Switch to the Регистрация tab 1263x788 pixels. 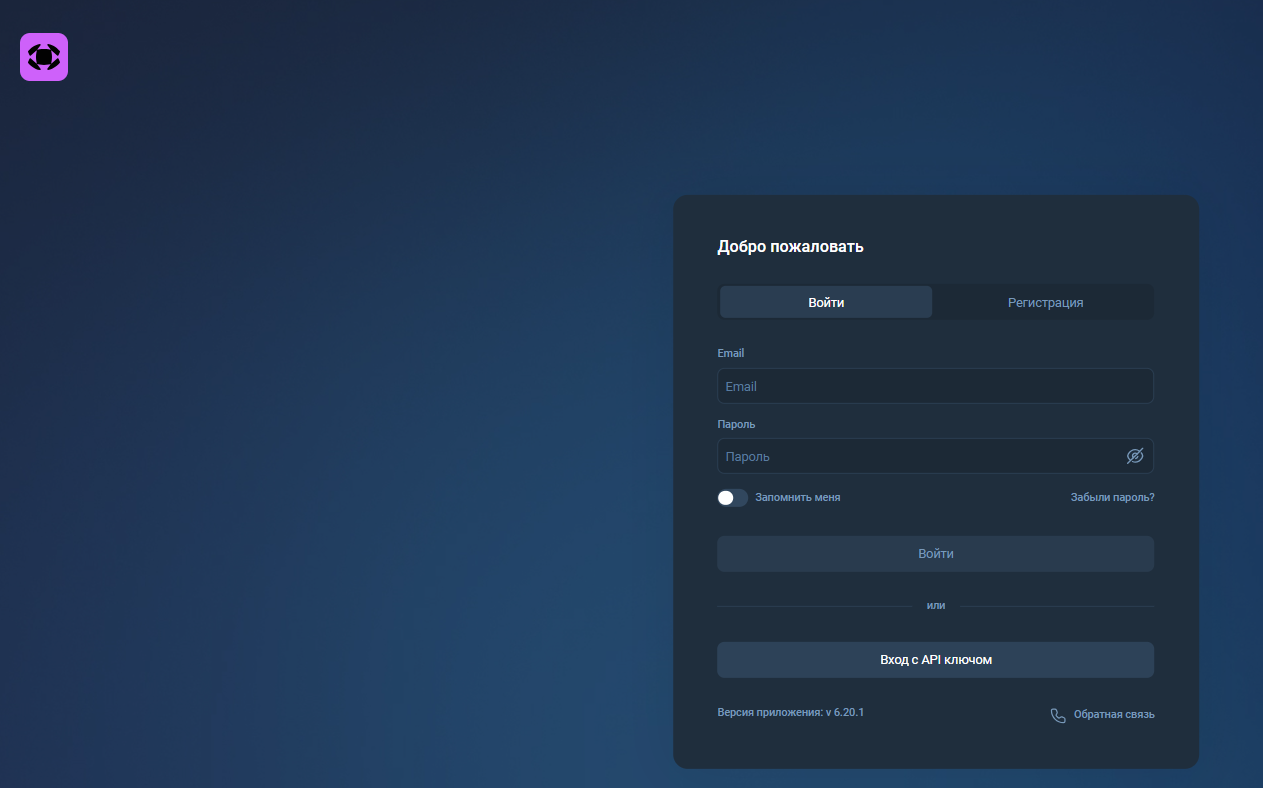(1045, 302)
